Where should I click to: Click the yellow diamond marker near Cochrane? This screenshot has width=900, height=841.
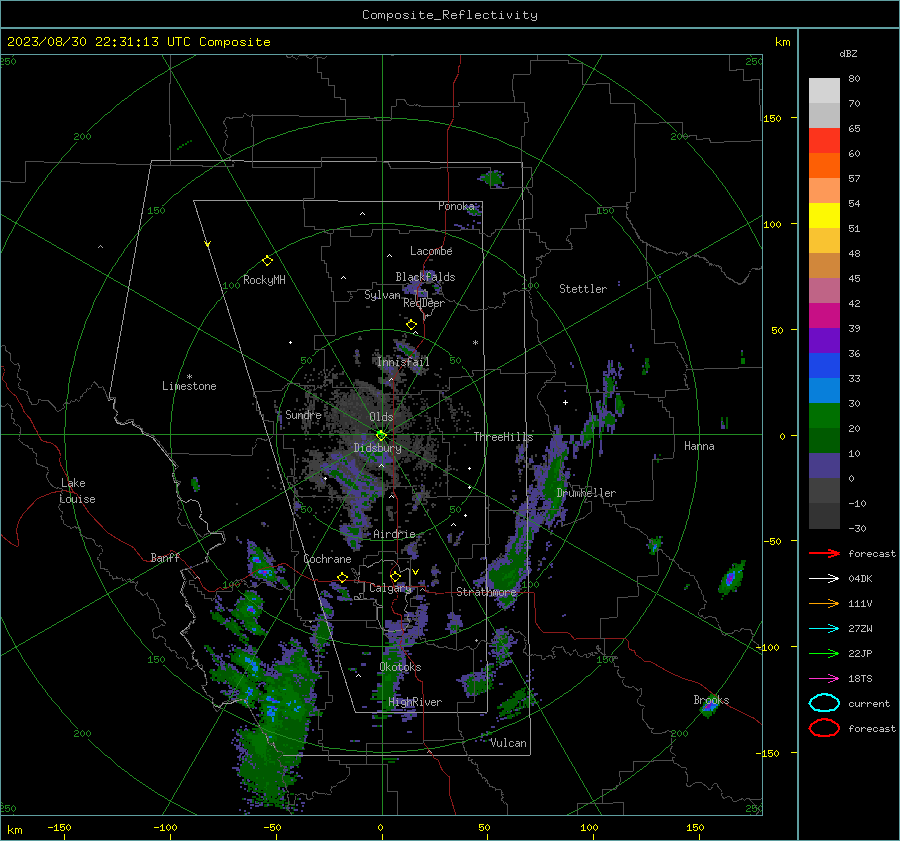342,578
